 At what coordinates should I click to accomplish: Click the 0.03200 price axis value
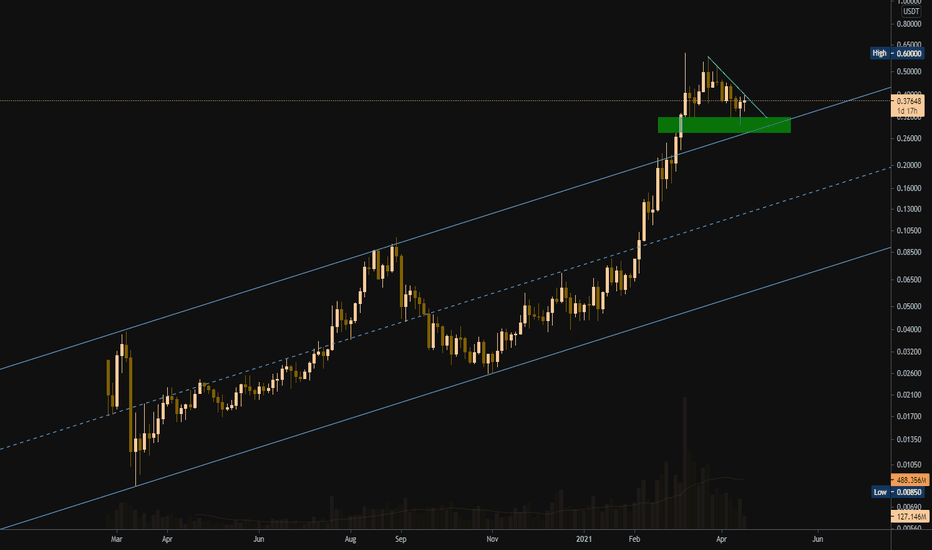(909, 352)
